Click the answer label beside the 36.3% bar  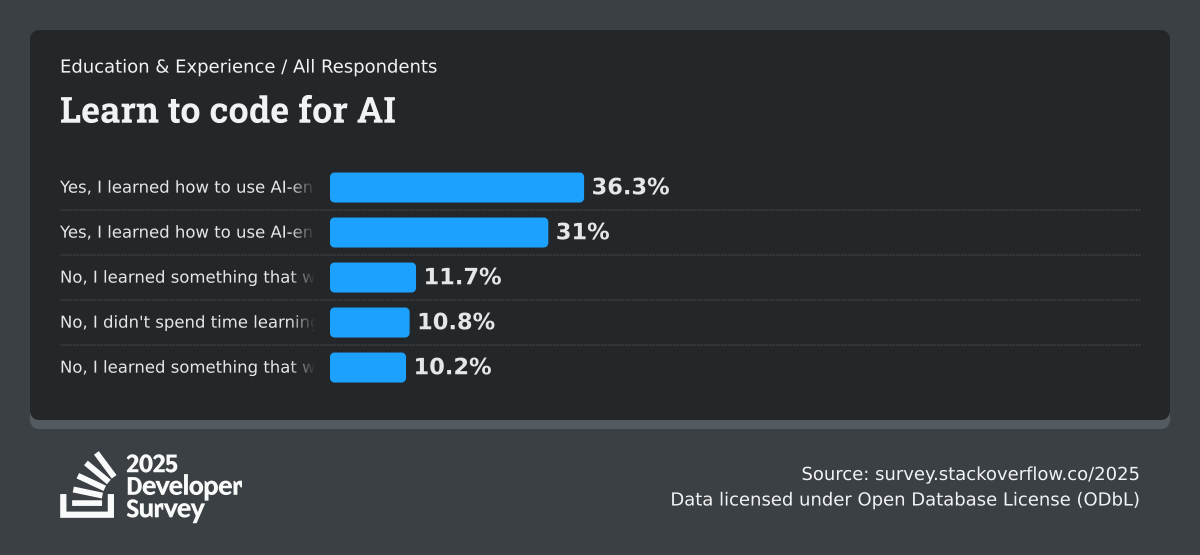pyautogui.click(x=187, y=187)
